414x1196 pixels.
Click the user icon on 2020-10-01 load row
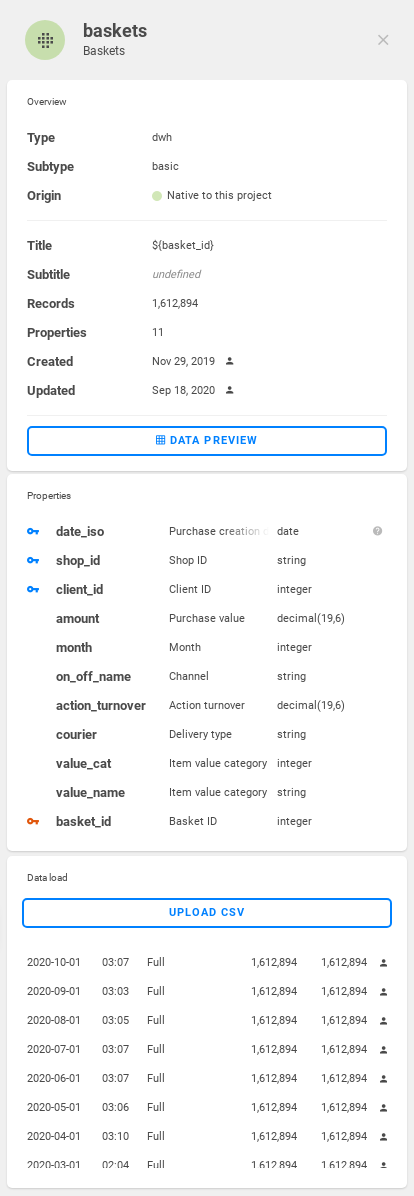(x=384, y=963)
